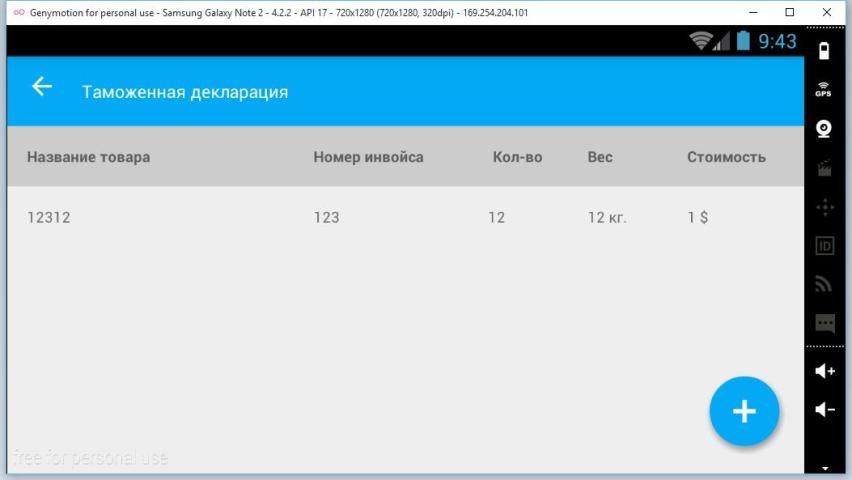This screenshot has width=852, height=480.
Task: Click the network RSS-style icon
Action: (824, 284)
